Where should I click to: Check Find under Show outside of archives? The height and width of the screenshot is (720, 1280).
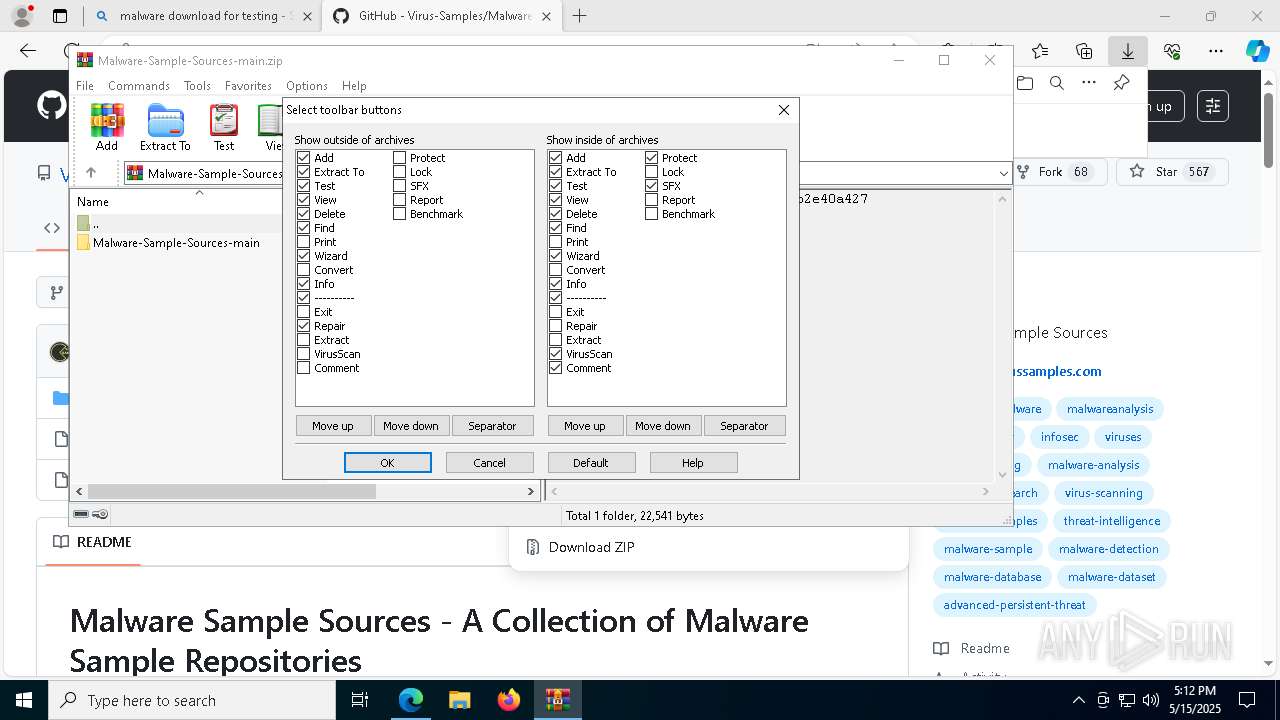pyautogui.click(x=303, y=228)
